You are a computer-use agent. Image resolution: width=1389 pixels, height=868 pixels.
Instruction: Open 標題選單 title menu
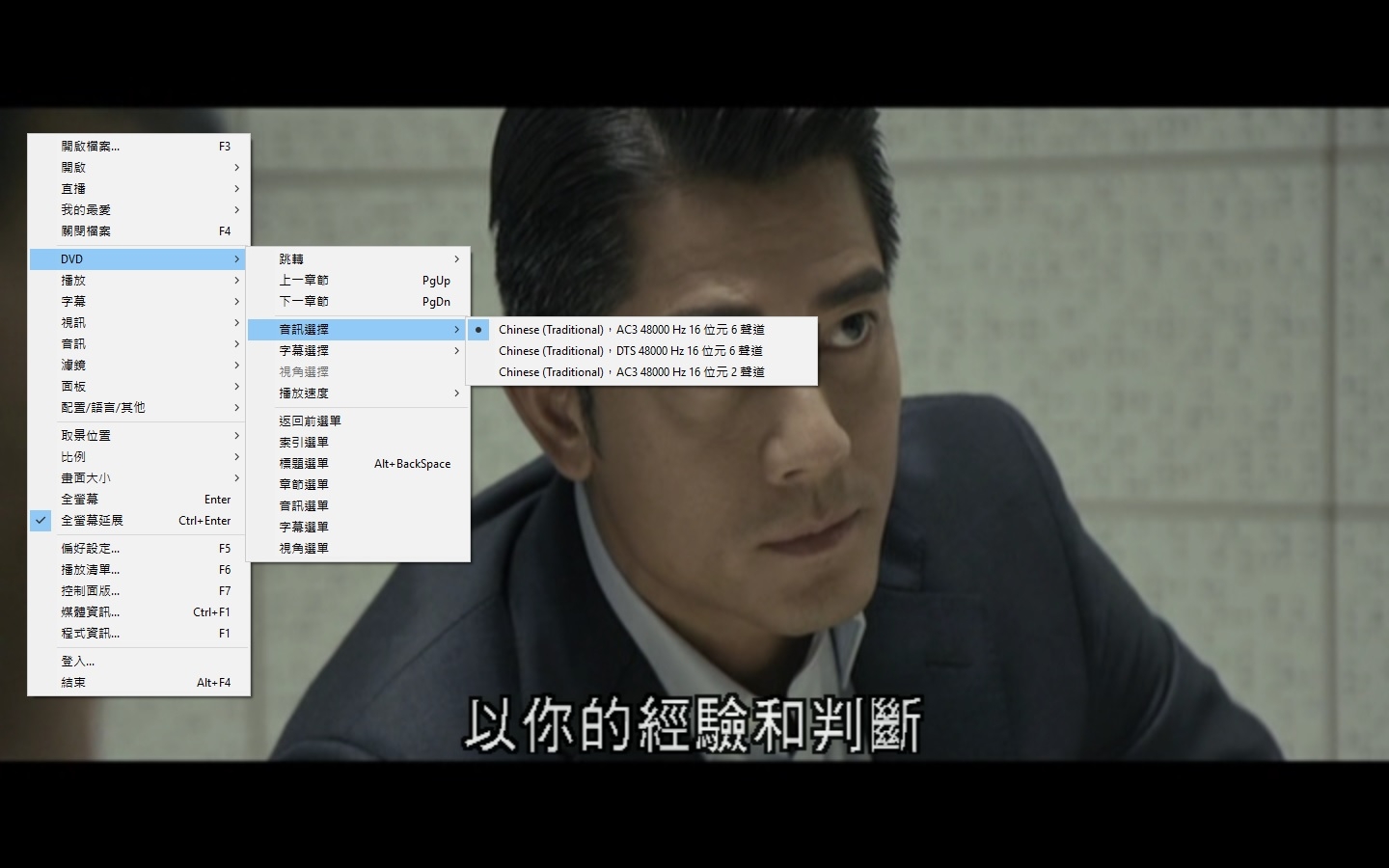(x=358, y=464)
